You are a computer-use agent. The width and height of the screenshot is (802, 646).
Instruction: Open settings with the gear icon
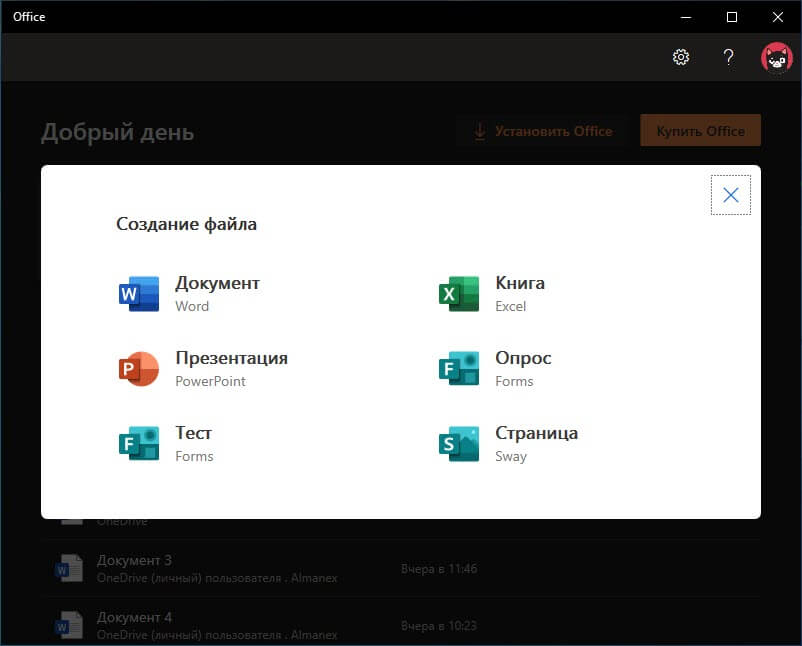(x=681, y=57)
